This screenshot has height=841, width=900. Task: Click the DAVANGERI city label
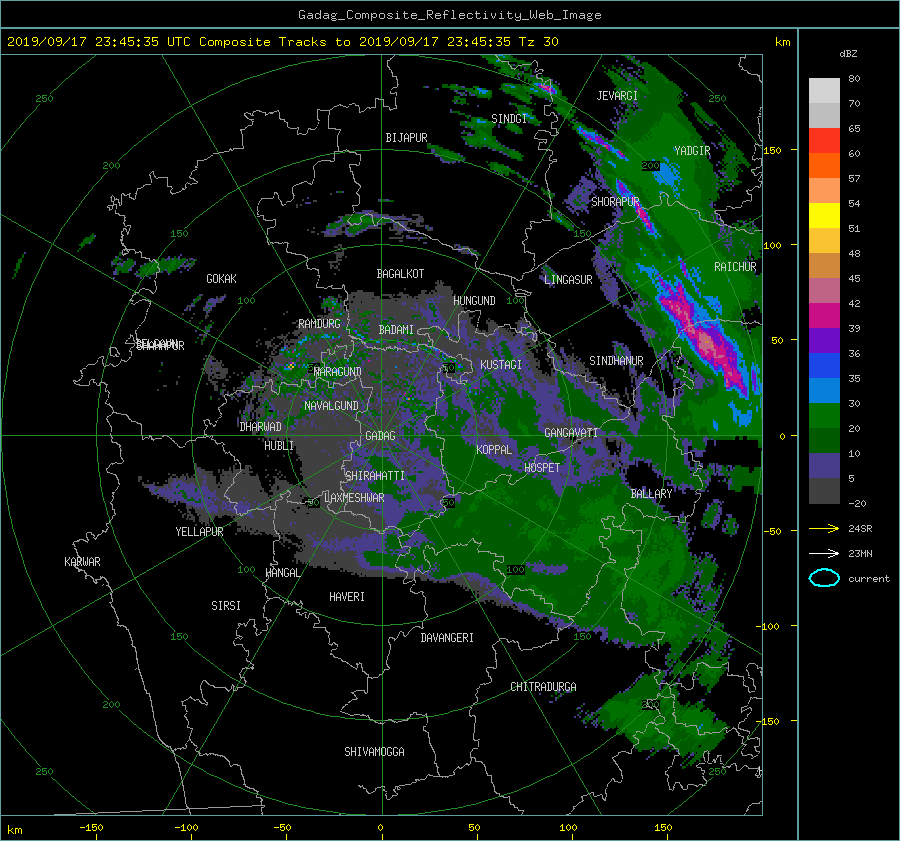(447, 638)
